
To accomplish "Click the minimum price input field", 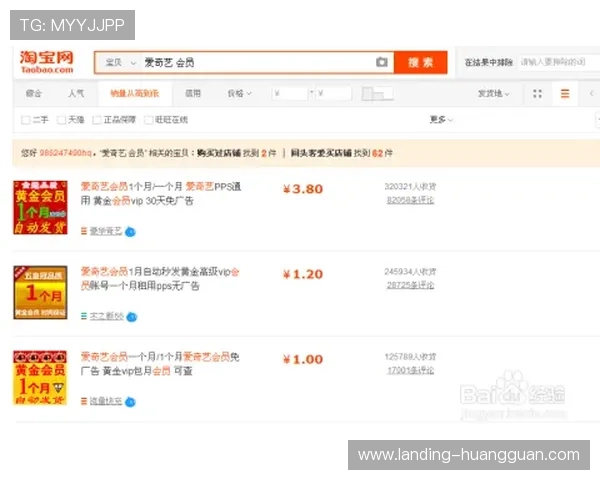I will [x=290, y=93].
